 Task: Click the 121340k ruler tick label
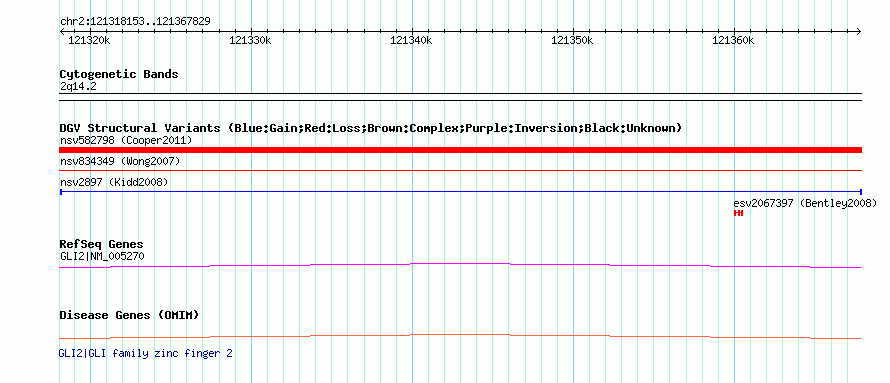tap(412, 41)
